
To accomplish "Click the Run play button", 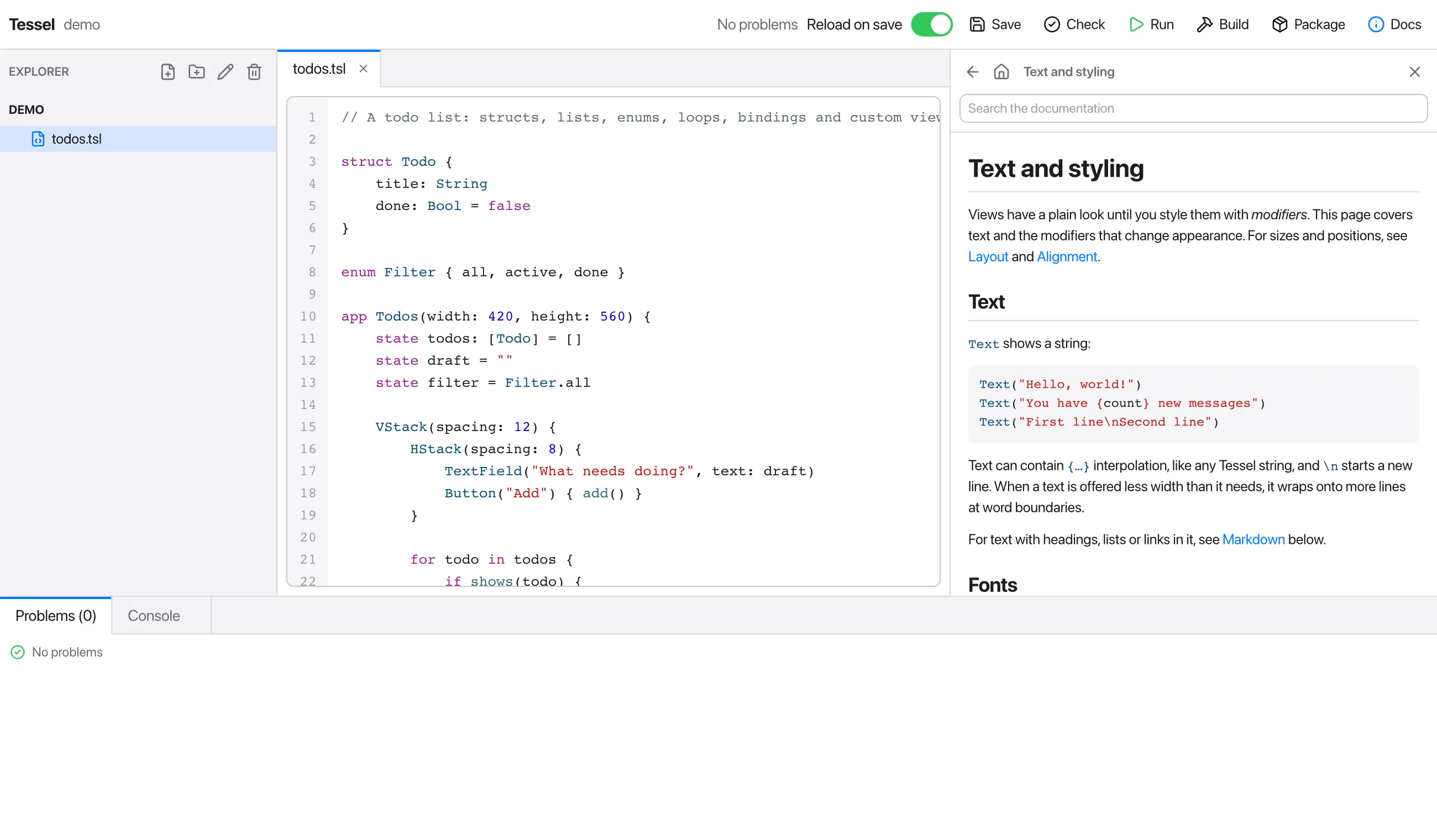I will click(1151, 24).
